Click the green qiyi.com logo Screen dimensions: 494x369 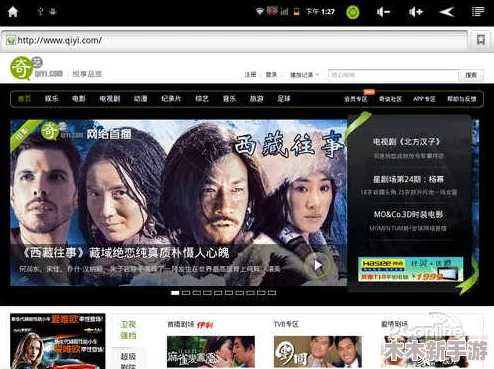[36, 68]
